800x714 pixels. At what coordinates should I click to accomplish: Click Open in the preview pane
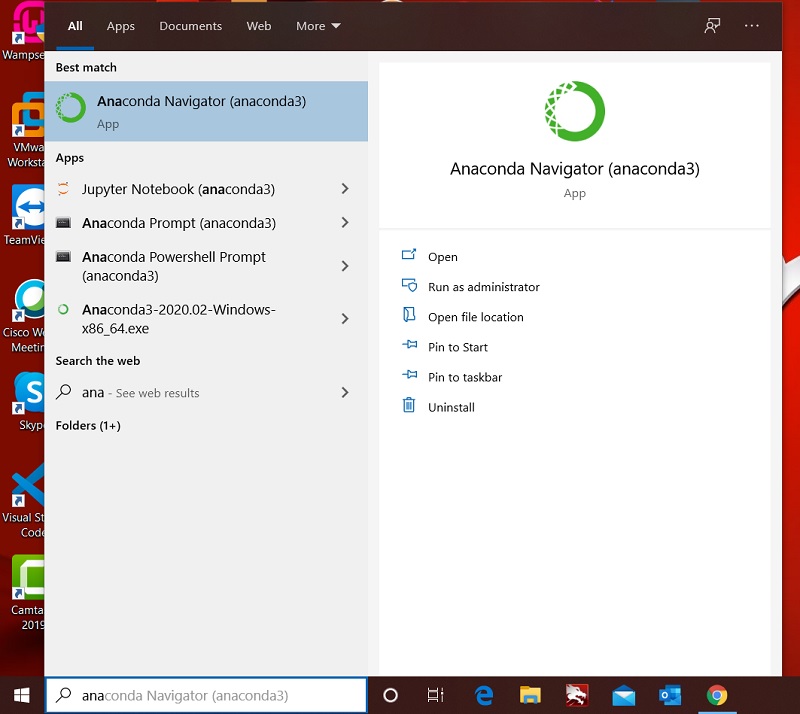tap(443, 257)
